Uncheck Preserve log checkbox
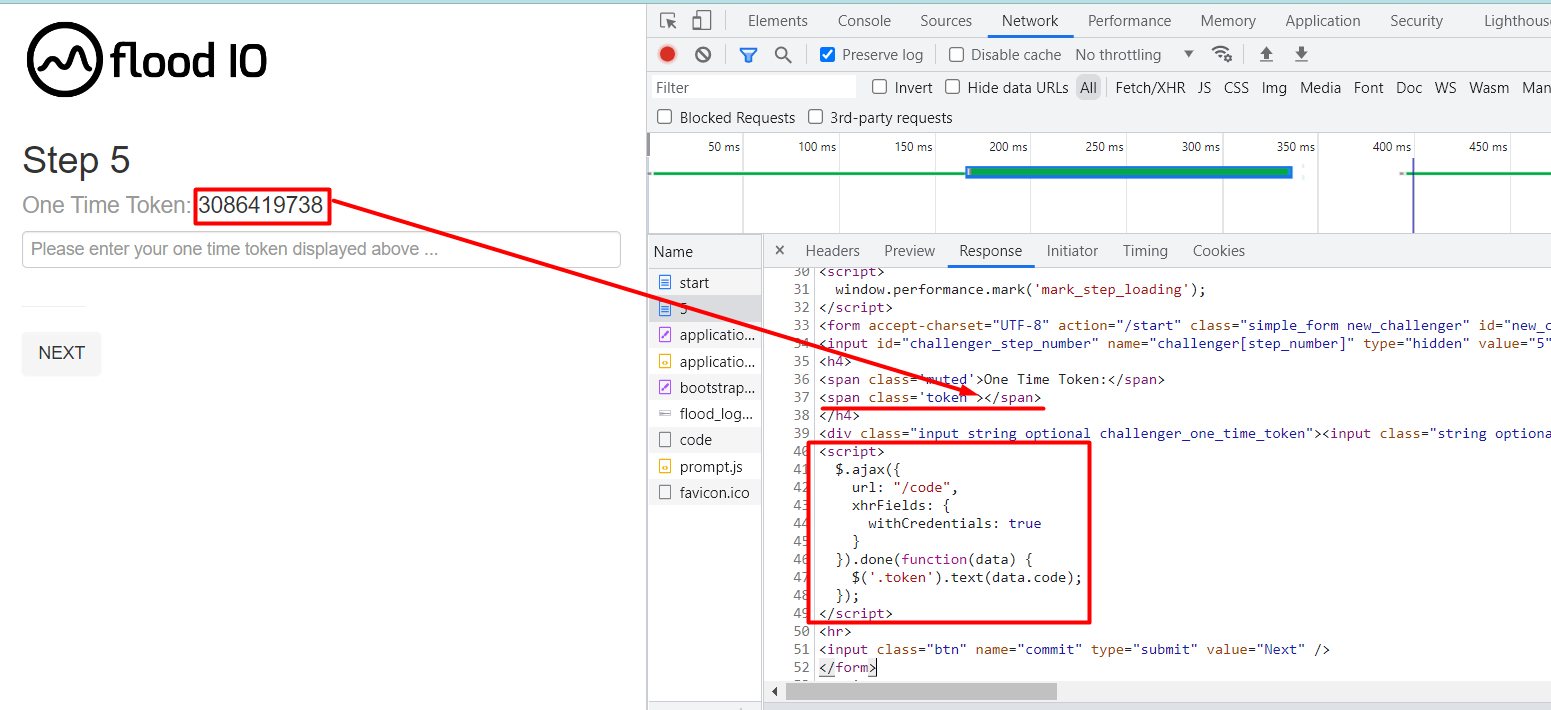This screenshot has height=710, width=1551. tap(827, 55)
